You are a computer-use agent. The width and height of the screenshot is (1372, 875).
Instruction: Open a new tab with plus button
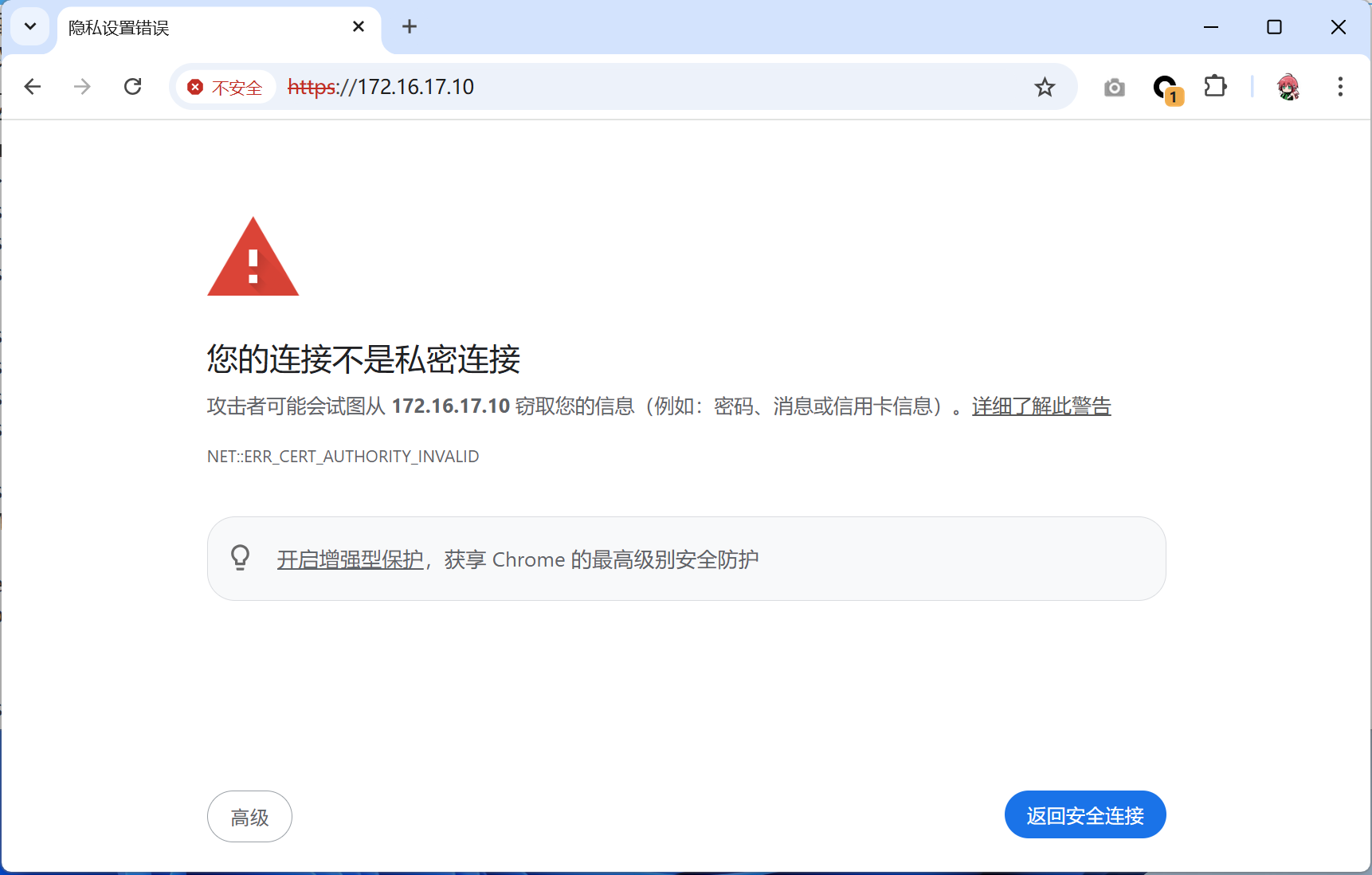click(410, 27)
